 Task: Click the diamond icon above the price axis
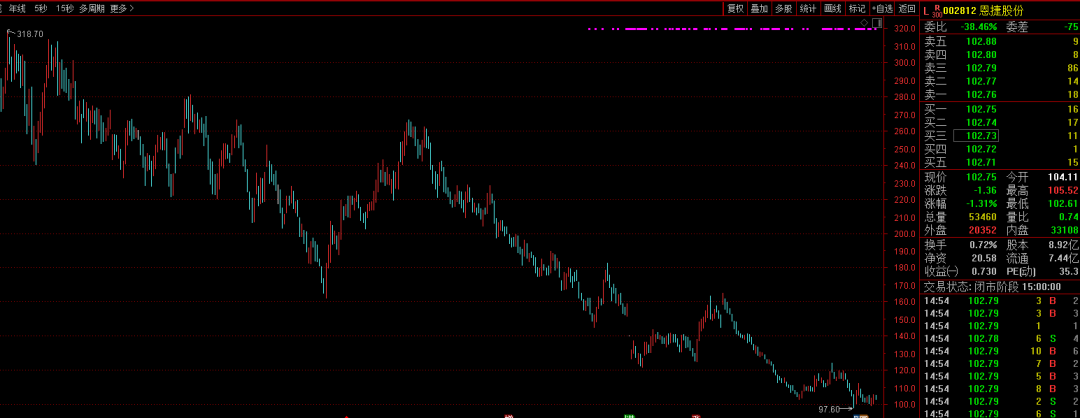[864, 21]
